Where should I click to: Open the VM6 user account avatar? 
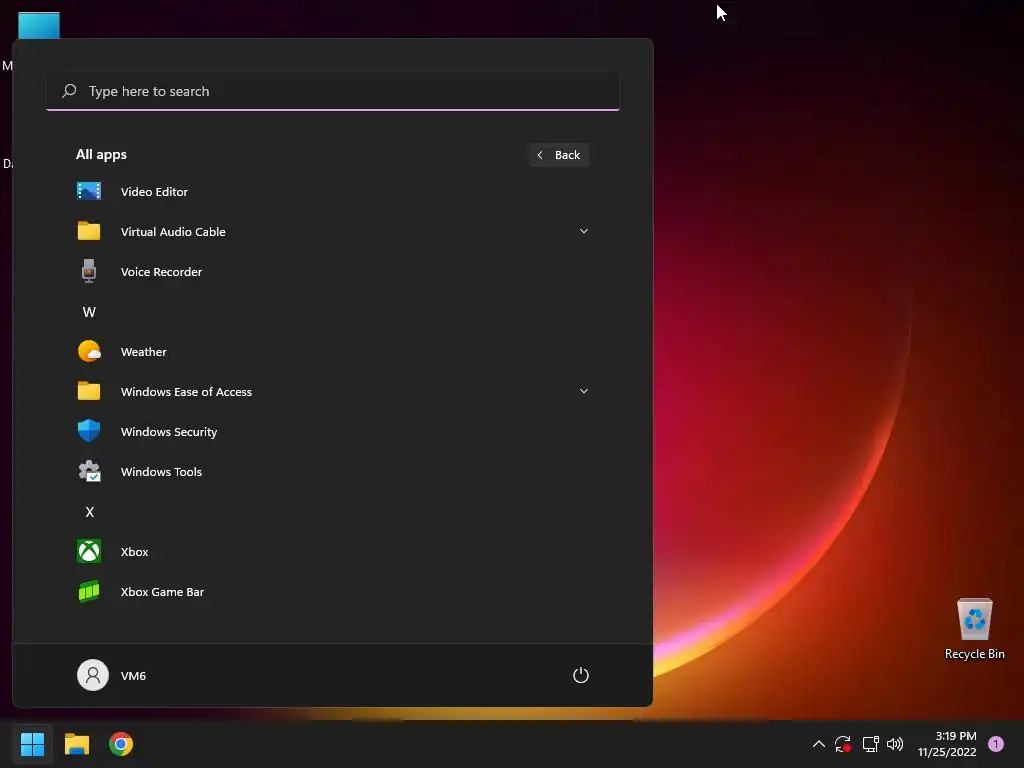93,675
